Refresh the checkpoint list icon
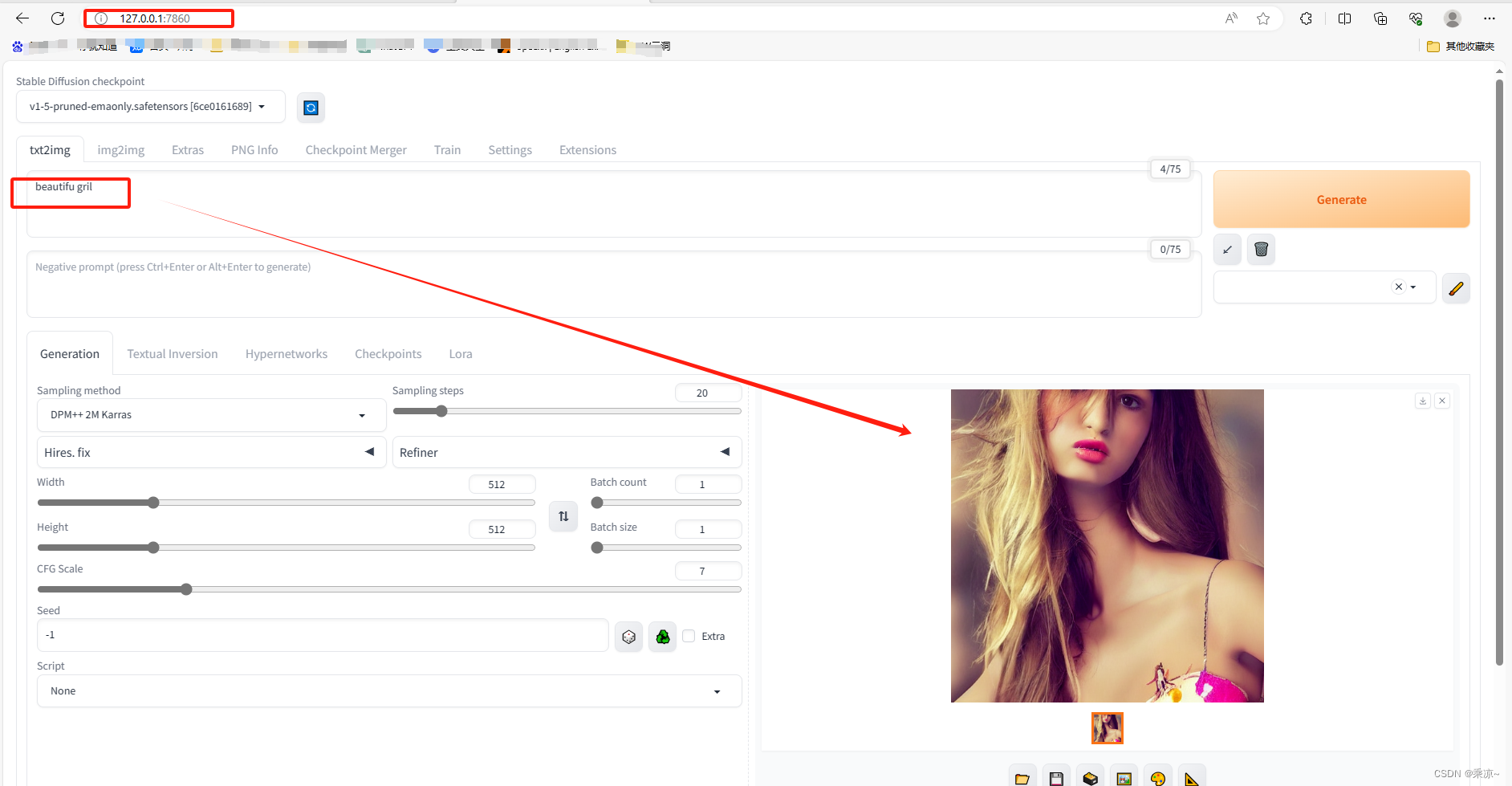This screenshot has height=786, width=1512. coord(311,108)
